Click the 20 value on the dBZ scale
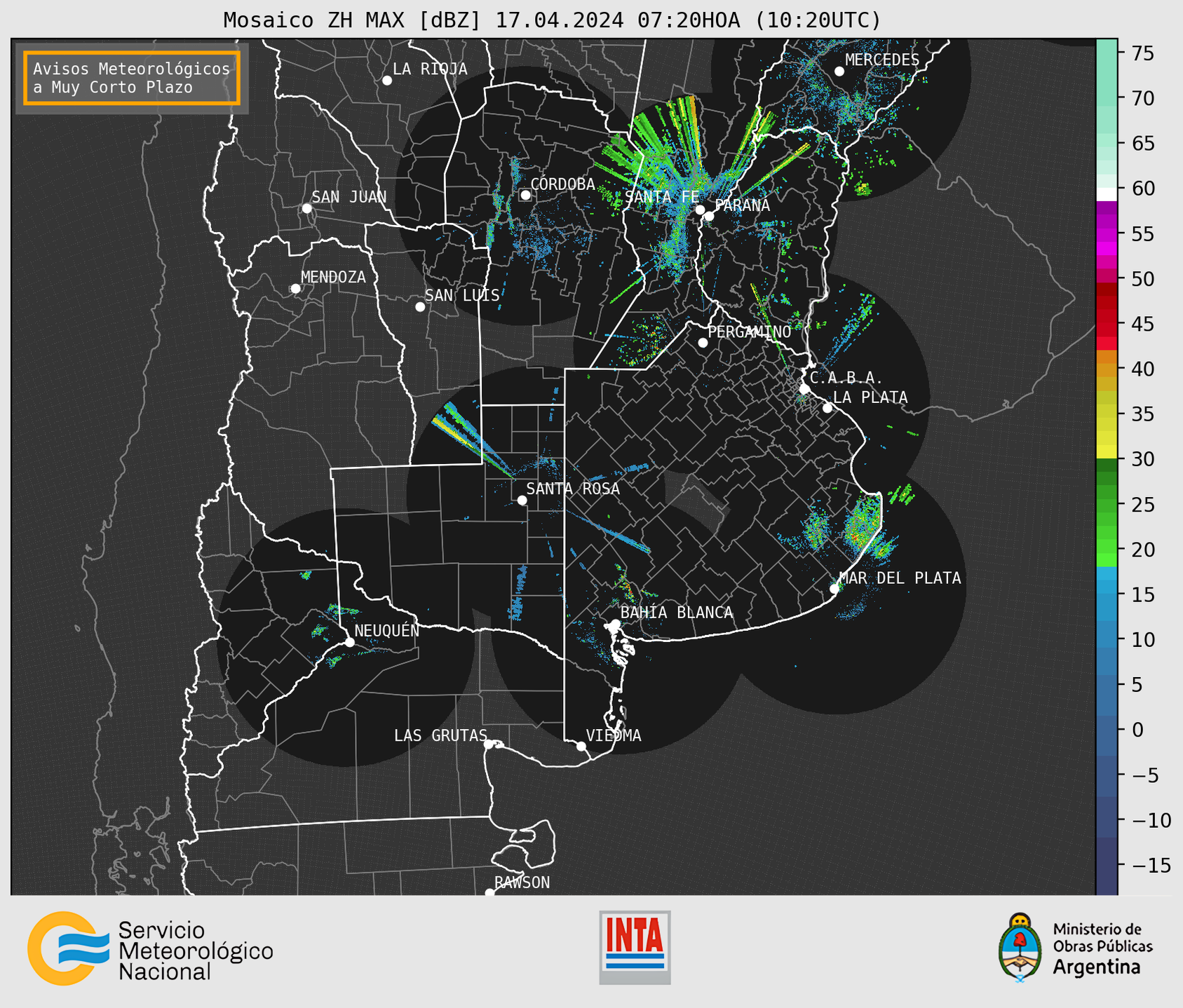This screenshot has width=1183, height=1008. pyautogui.click(x=1143, y=550)
